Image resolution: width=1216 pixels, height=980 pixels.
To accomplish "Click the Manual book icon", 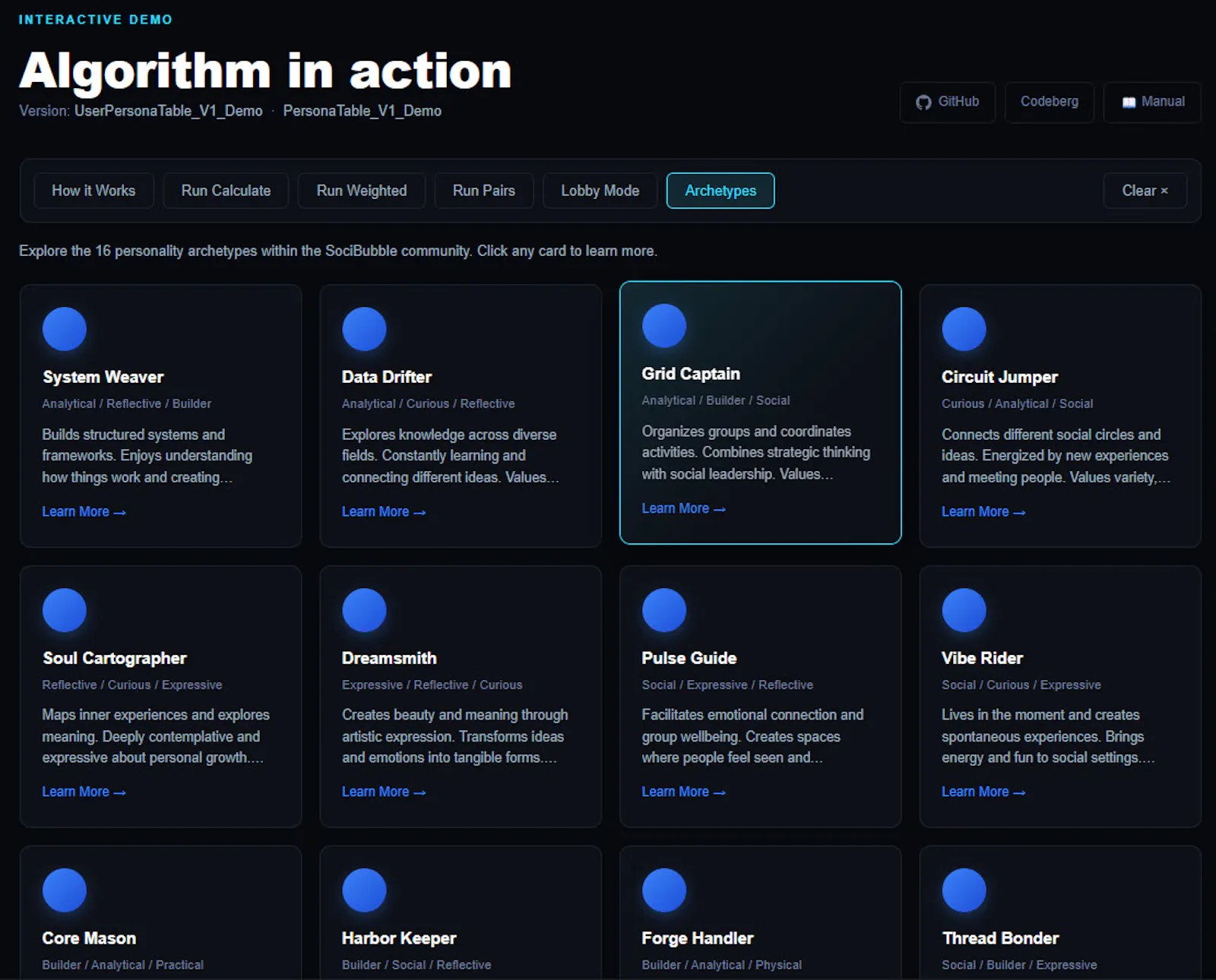I will (x=1129, y=103).
